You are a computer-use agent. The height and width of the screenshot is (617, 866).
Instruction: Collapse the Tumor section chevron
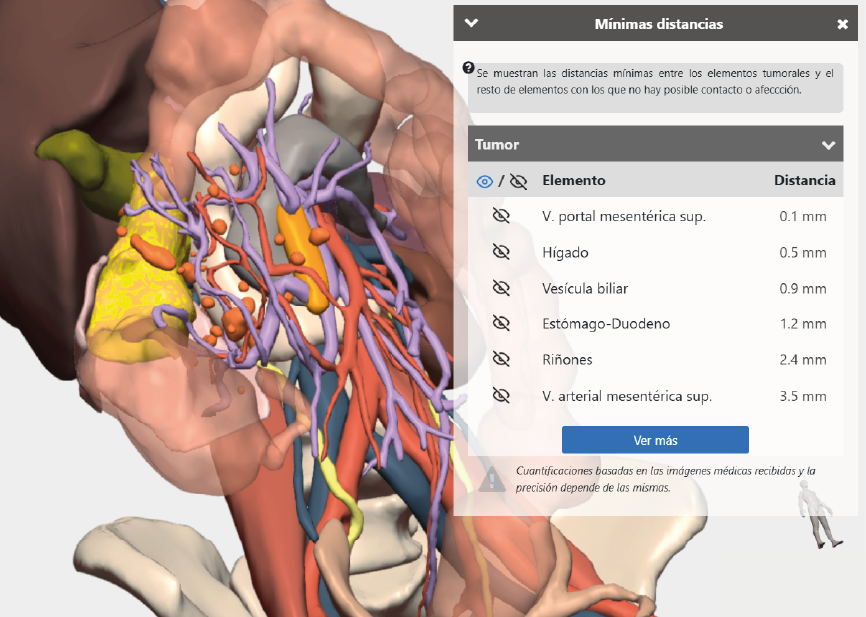(x=828, y=145)
